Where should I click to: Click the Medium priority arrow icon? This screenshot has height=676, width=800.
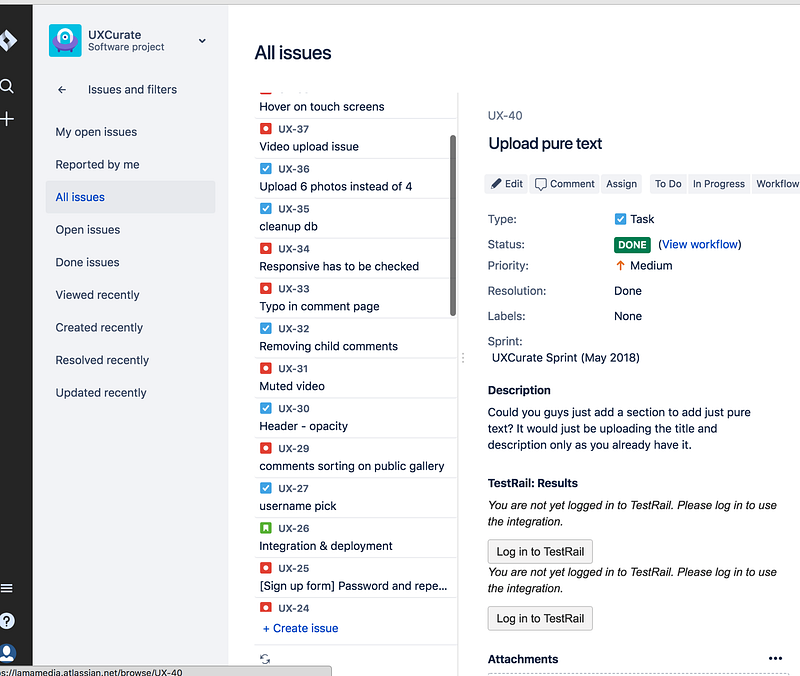[620, 266]
